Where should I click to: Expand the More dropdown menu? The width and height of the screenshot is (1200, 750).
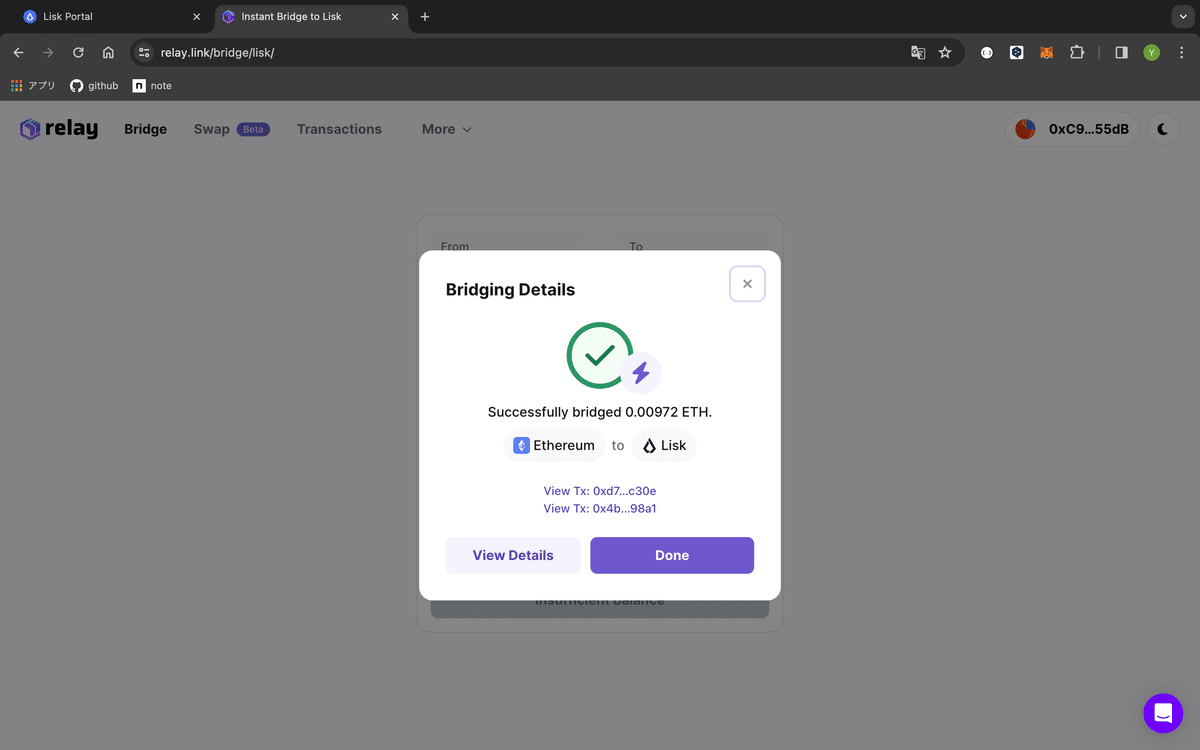point(447,129)
